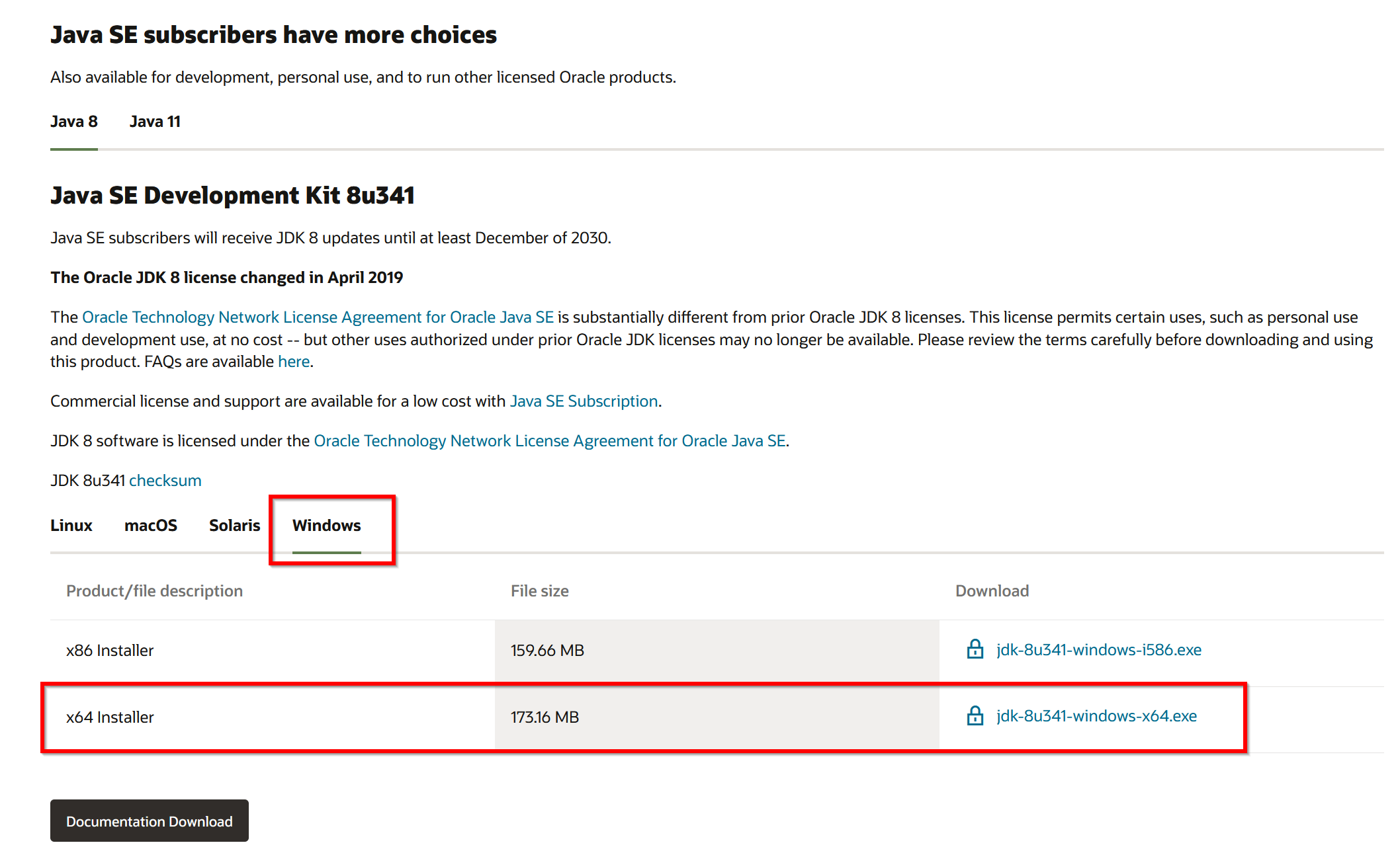
Task: Switch to the Java 8 tab
Action: (x=74, y=122)
